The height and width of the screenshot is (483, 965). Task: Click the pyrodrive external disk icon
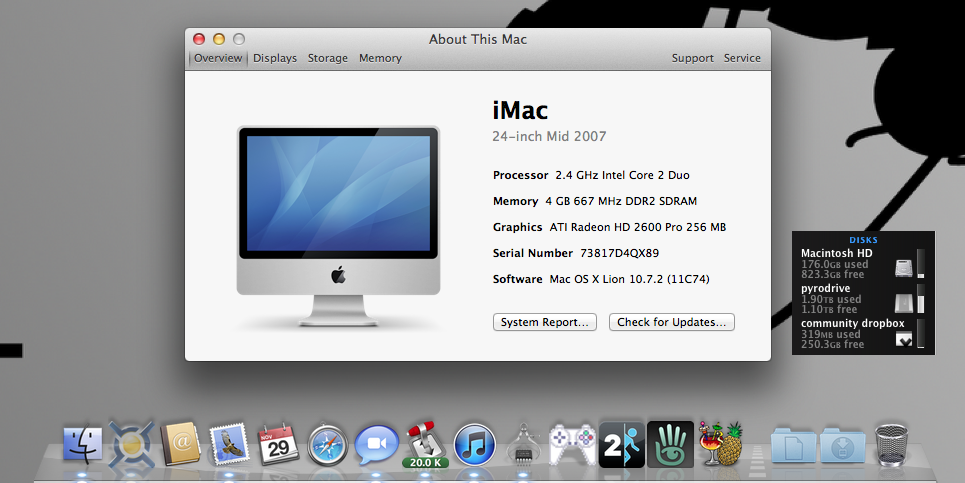pos(903,303)
